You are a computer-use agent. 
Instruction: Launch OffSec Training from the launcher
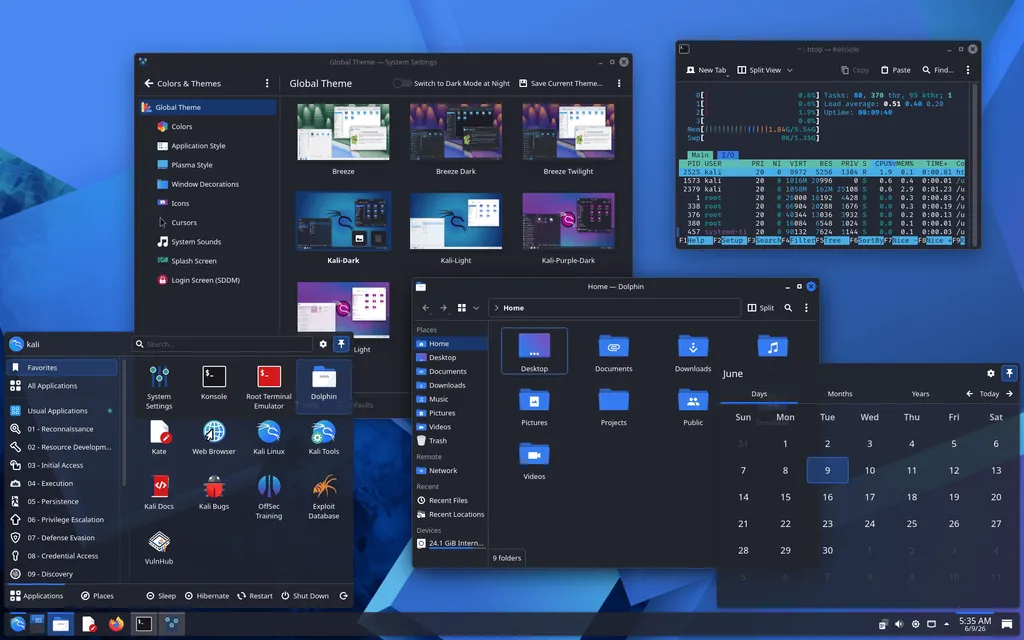point(268,496)
